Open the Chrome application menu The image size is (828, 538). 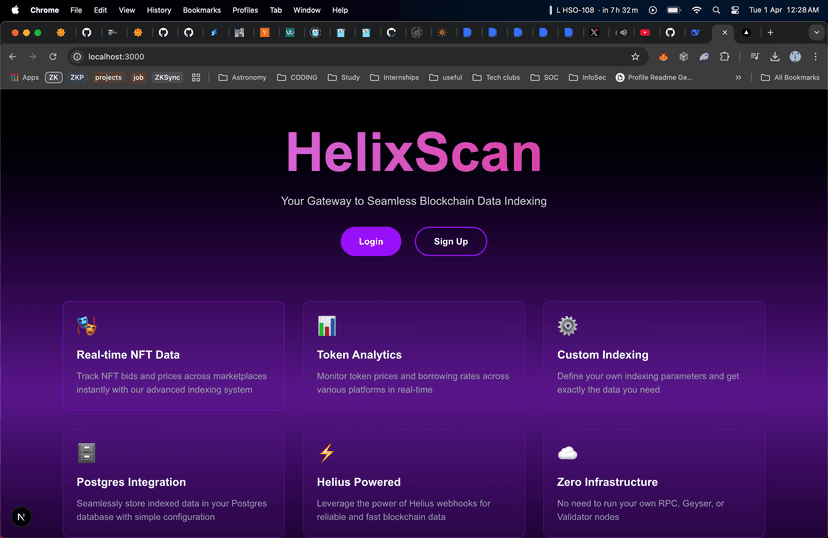click(44, 10)
